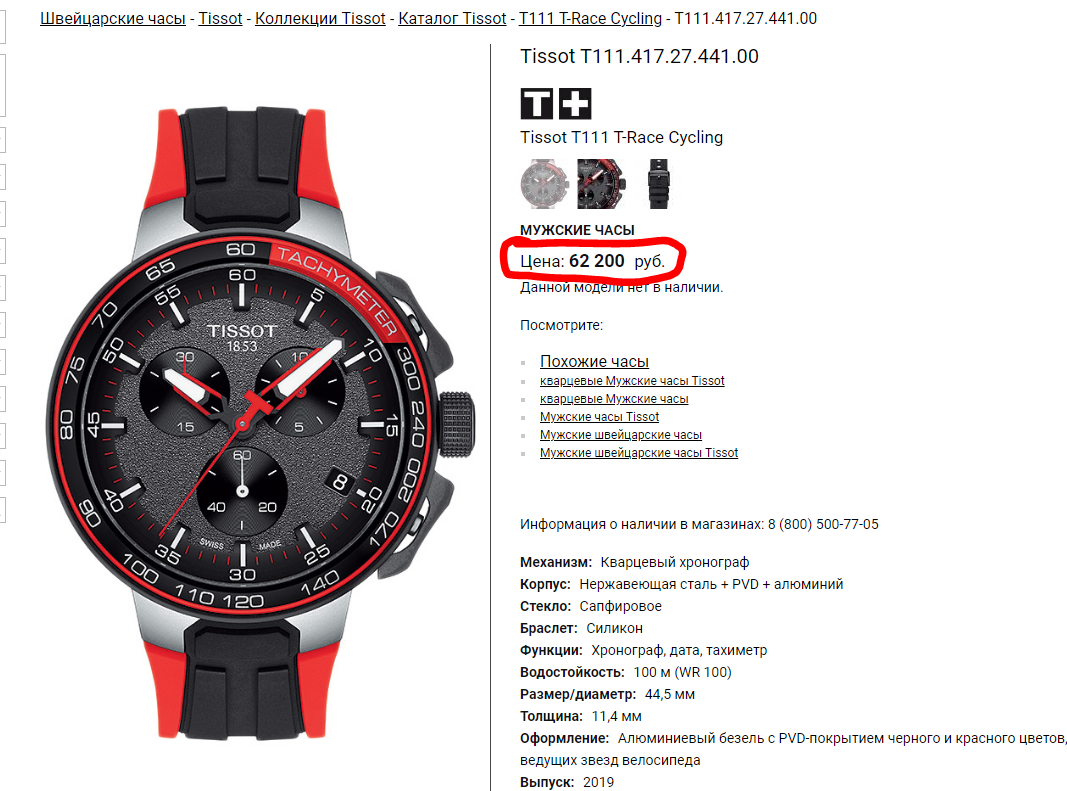Visit Мужские часы Tissot link
The width and height of the screenshot is (1067, 791).
coord(600,417)
